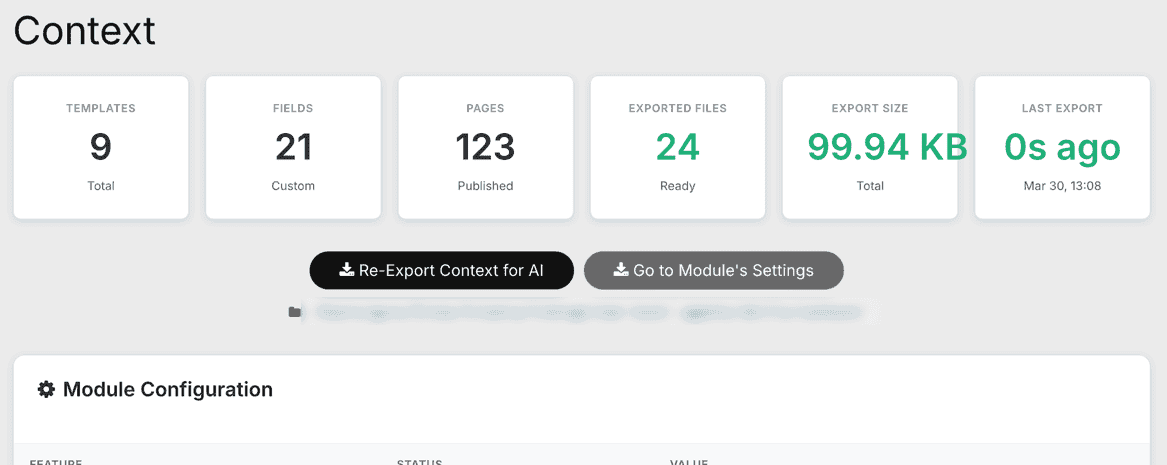Click the Export Size card label

point(870,108)
